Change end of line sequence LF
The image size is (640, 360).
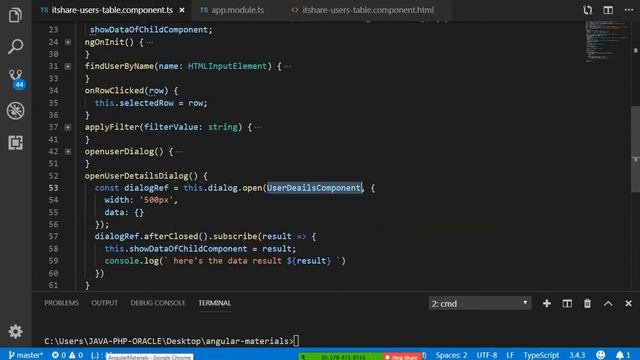tap(510, 355)
